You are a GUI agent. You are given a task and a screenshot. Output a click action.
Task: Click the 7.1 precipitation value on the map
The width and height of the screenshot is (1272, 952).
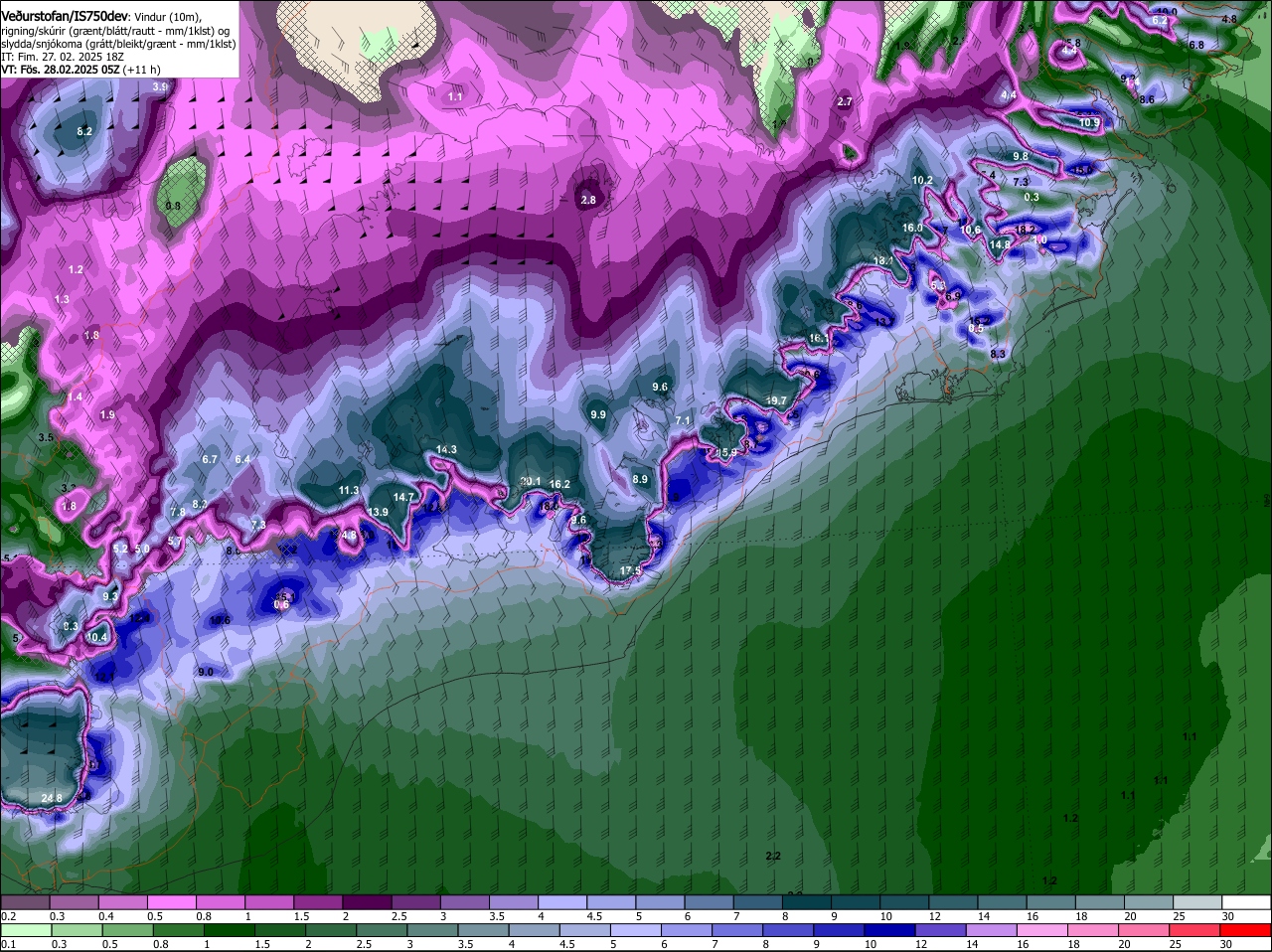pyautogui.click(x=683, y=421)
